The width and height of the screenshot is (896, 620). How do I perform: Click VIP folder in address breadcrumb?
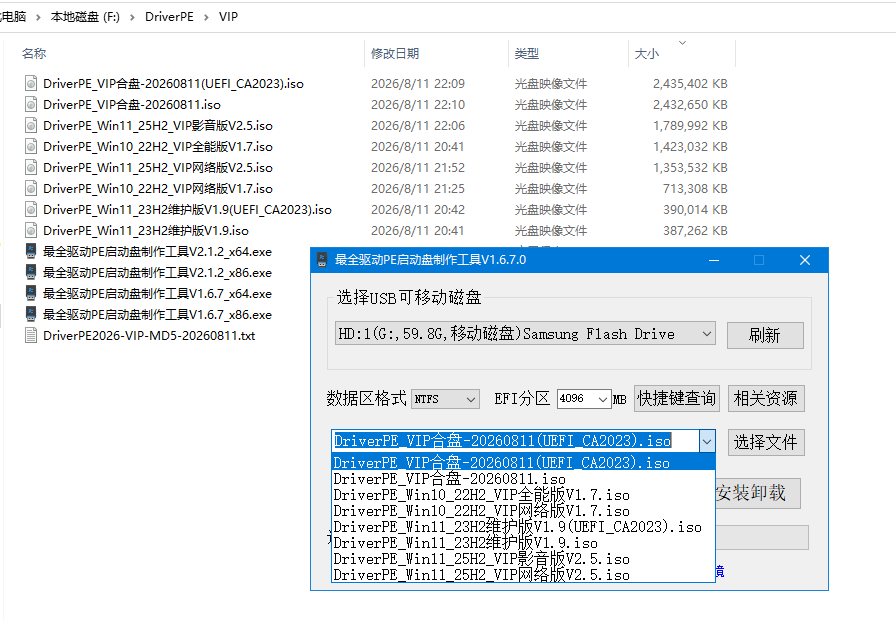pos(228,17)
